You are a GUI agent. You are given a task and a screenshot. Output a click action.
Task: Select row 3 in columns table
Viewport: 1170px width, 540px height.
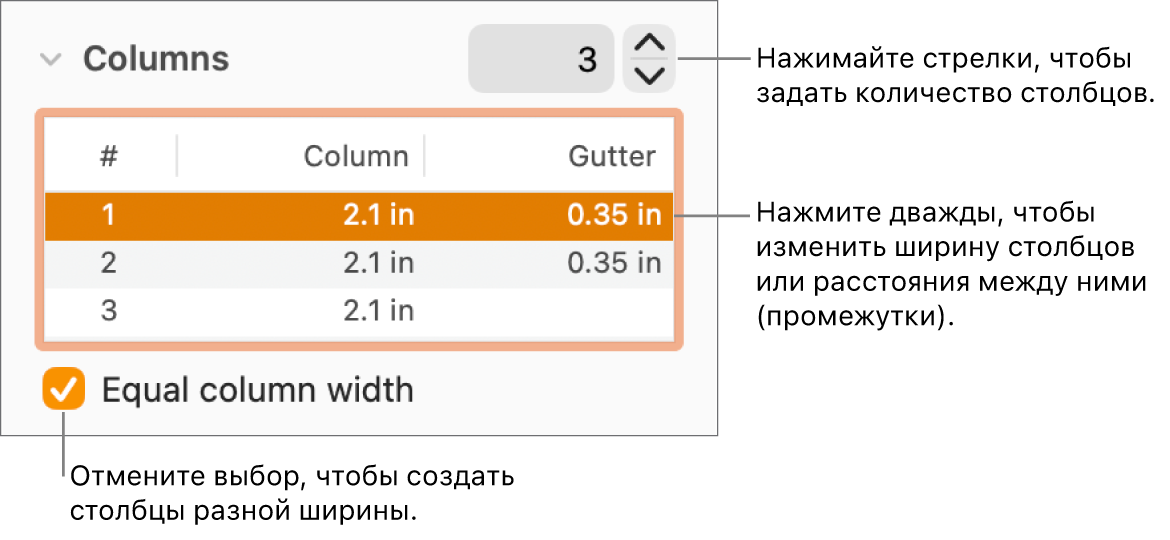(109, 311)
